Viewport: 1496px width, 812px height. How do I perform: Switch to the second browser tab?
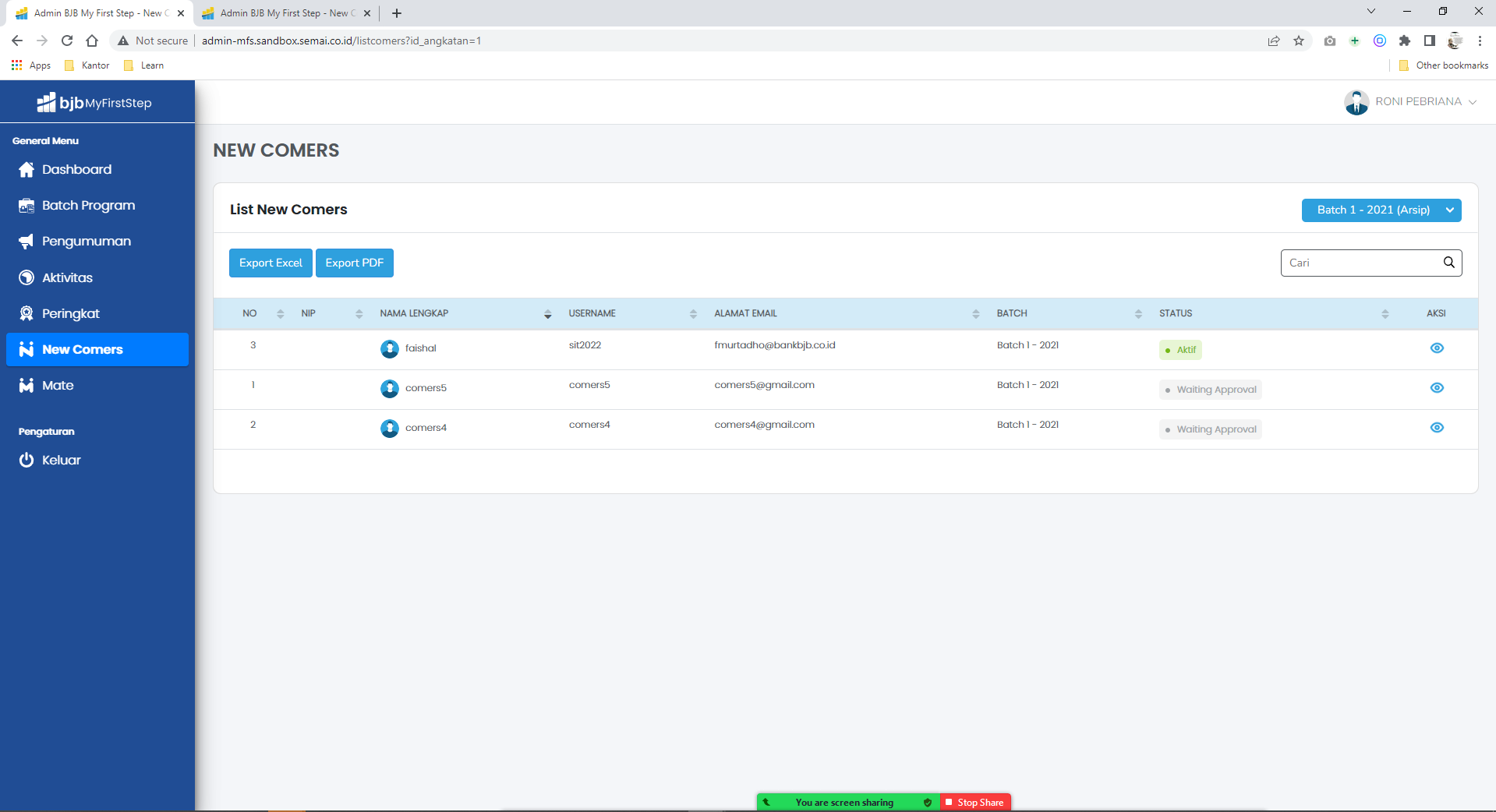[286, 13]
